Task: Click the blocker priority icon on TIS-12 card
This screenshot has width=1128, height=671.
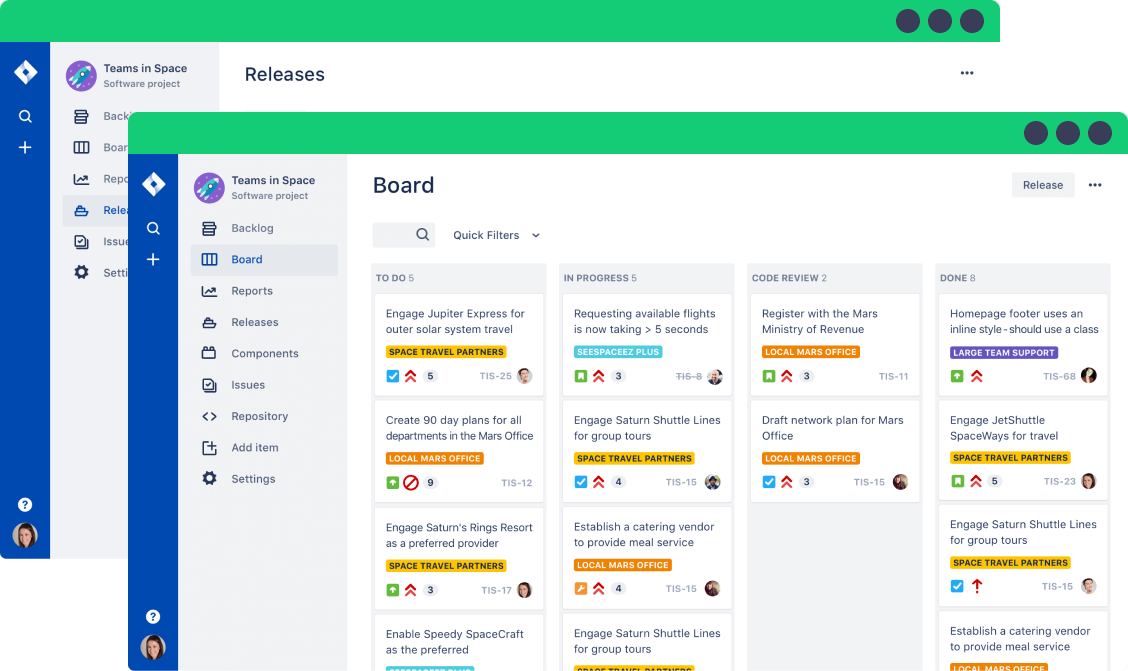Action: (x=411, y=483)
